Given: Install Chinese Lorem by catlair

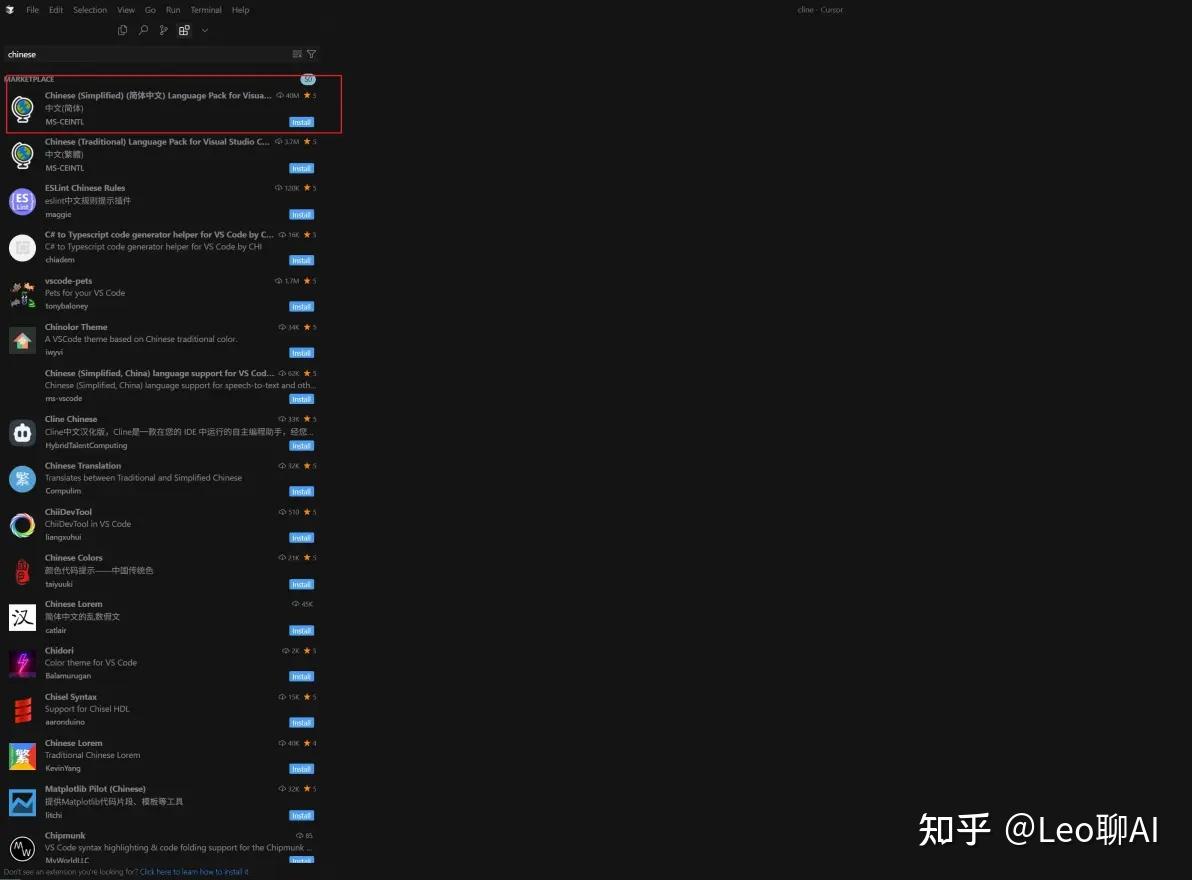Looking at the screenshot, I should tap(301, 631).
